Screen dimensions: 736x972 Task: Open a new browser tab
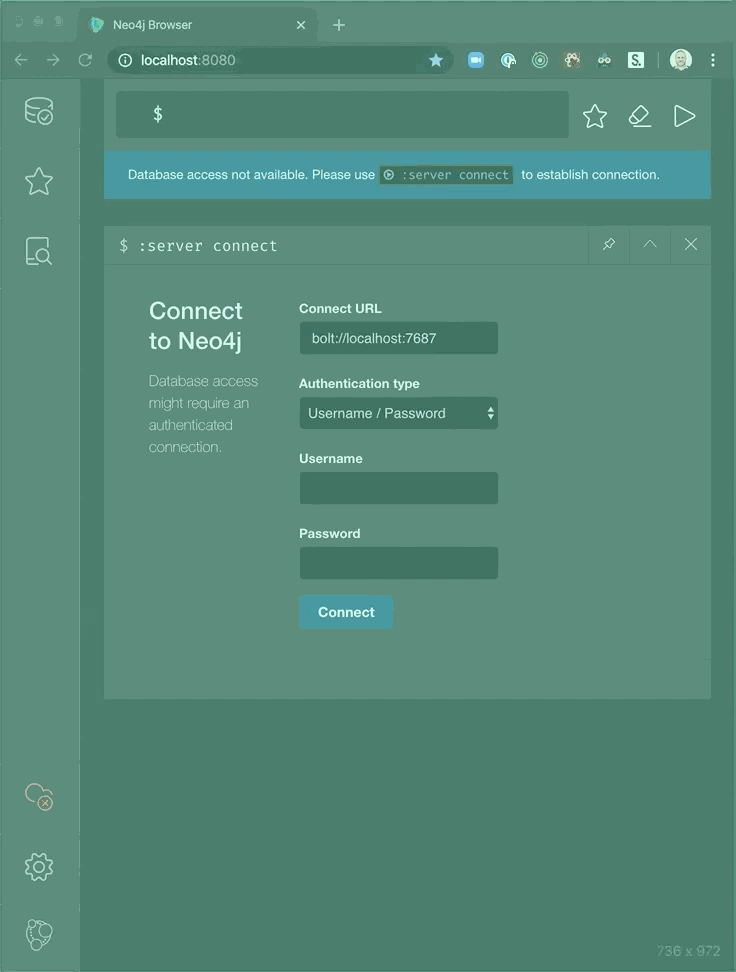[x=339, y=25]
